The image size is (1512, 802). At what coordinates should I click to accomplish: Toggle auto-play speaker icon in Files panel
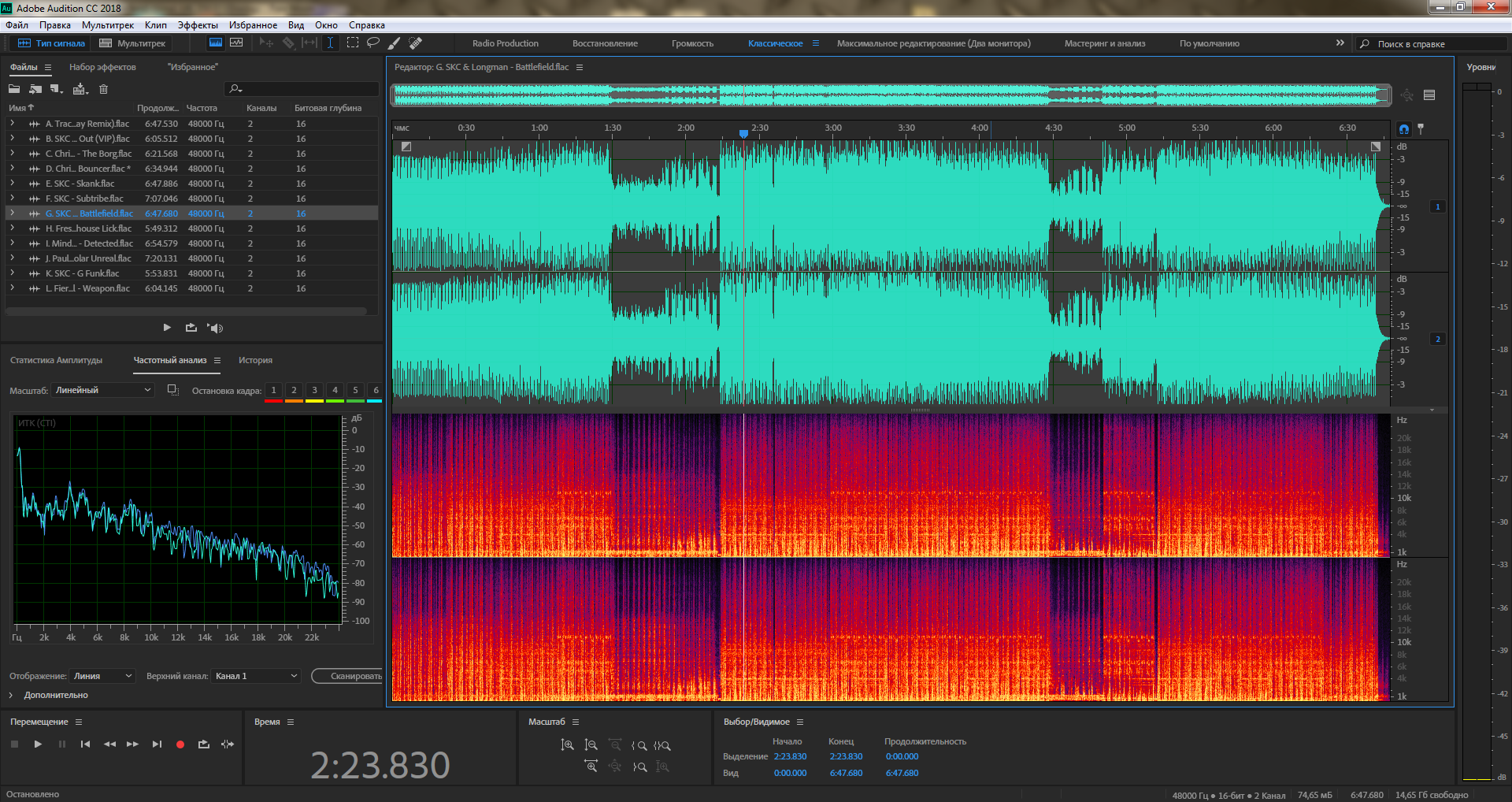tap(215, 328)
